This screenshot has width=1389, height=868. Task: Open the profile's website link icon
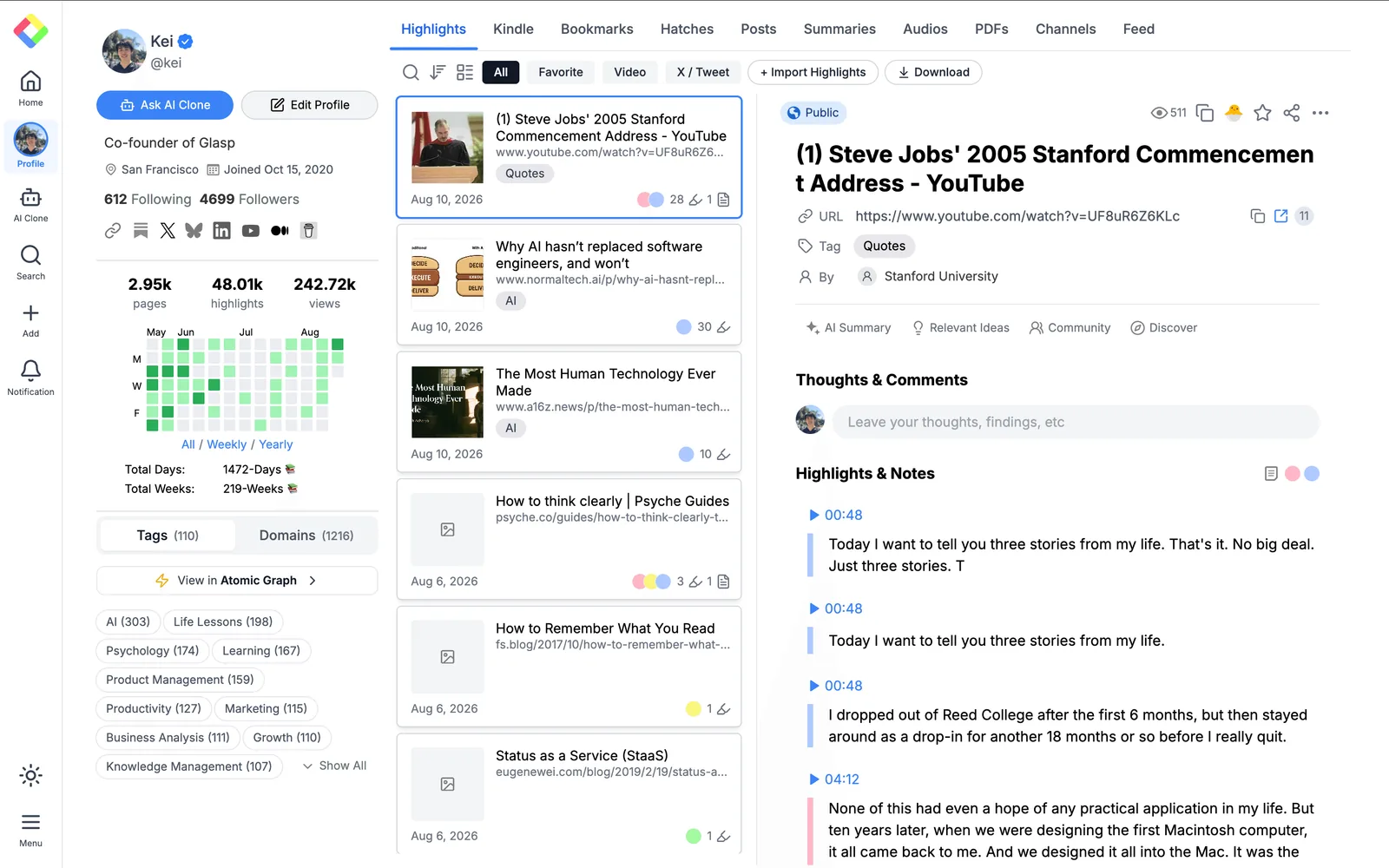pos(113,231)
